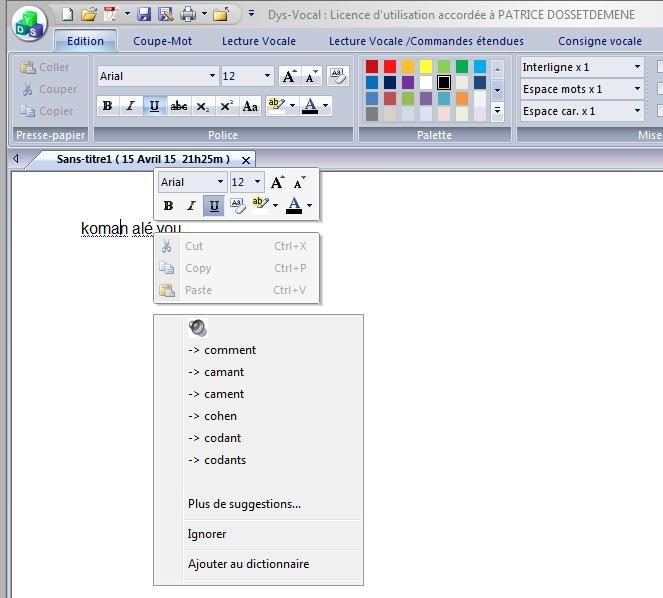663x598 pixels.
Task: Click the Dys-Vocal application orb button
Action: tap(29, 25)
